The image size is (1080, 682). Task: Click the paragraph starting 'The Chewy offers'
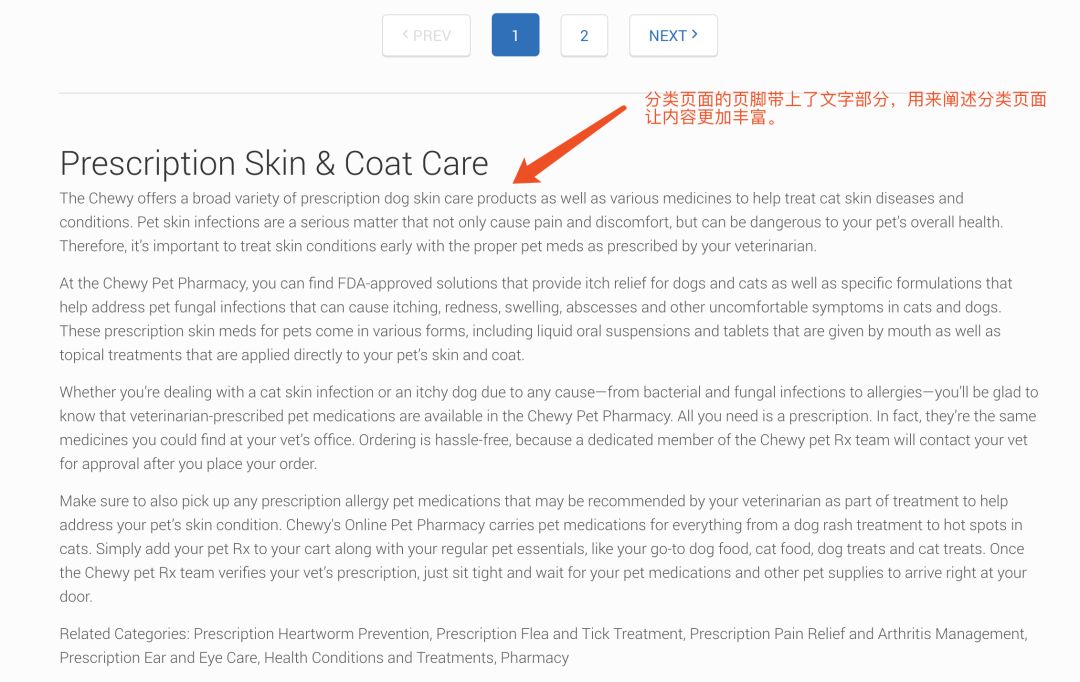click(531, 223)
